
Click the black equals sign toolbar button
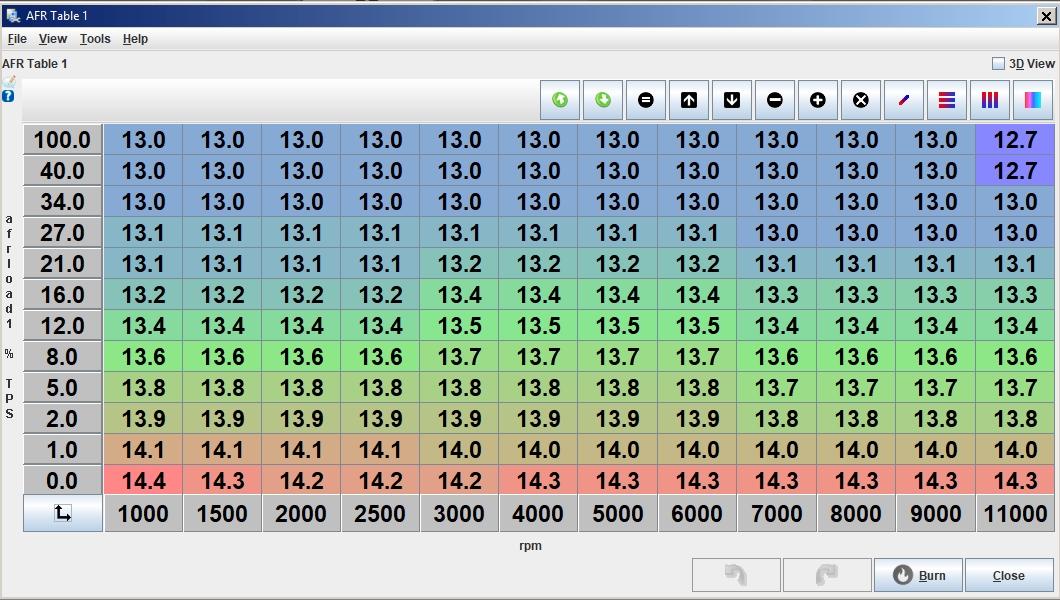pos(646,100)
